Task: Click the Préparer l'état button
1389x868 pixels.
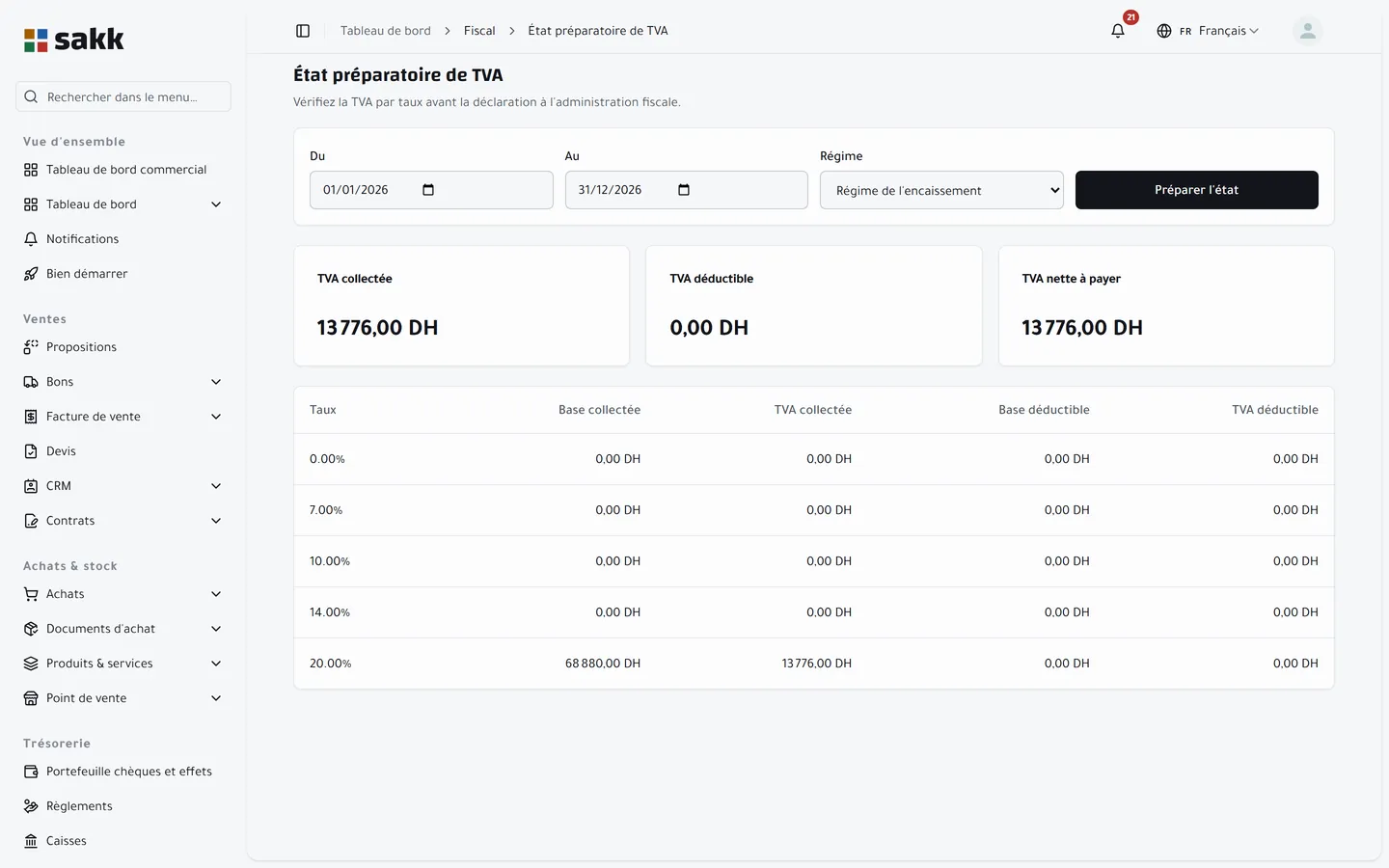Action: coord(1196,190)
